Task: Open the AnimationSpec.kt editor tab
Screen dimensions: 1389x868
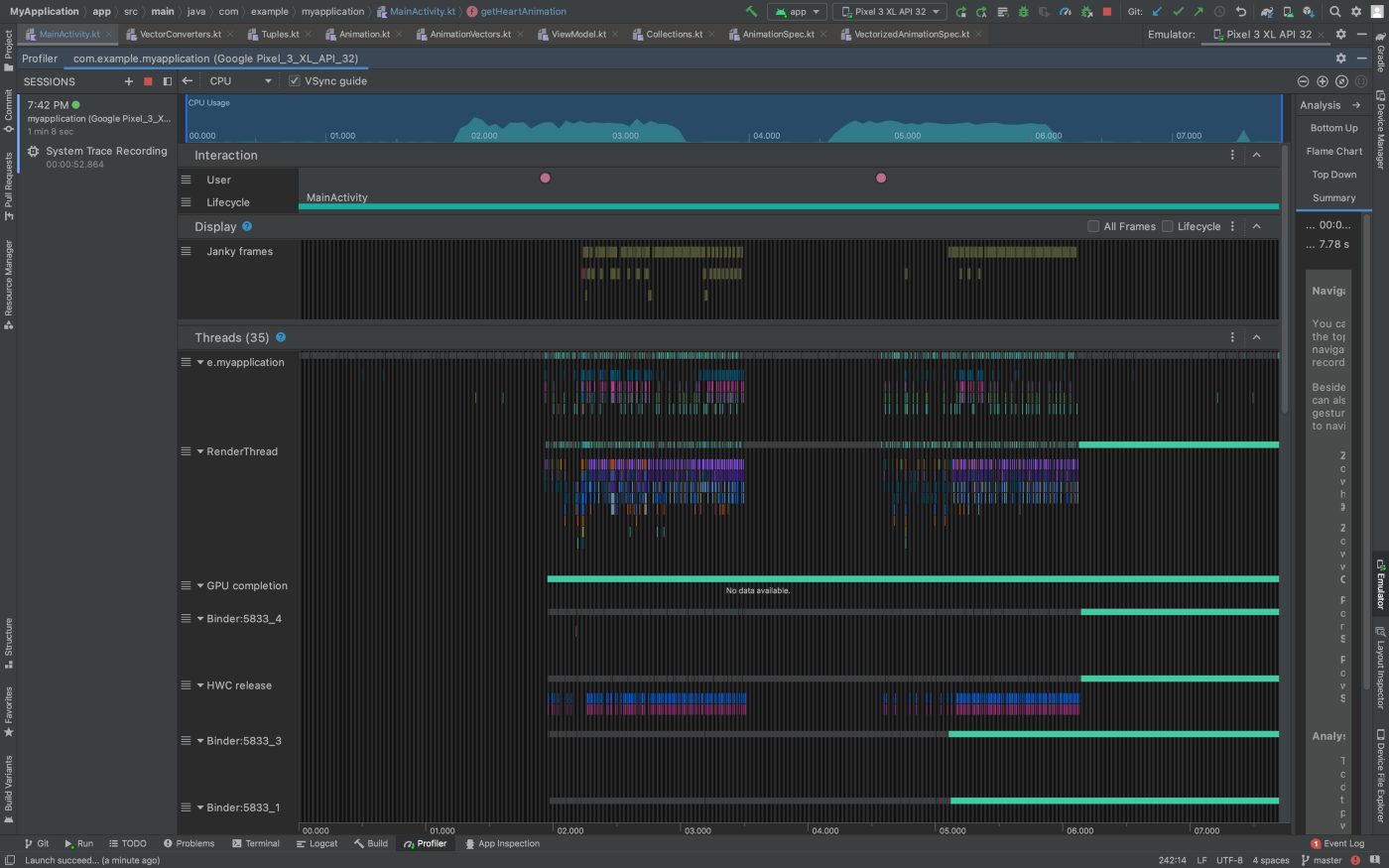Action: pos(778,34)
